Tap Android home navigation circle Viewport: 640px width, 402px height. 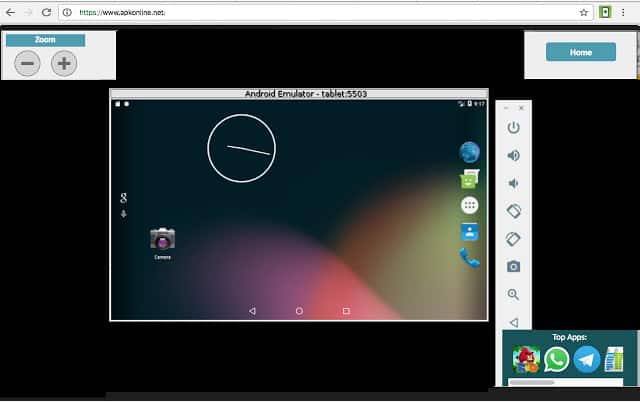pos(299,311)
